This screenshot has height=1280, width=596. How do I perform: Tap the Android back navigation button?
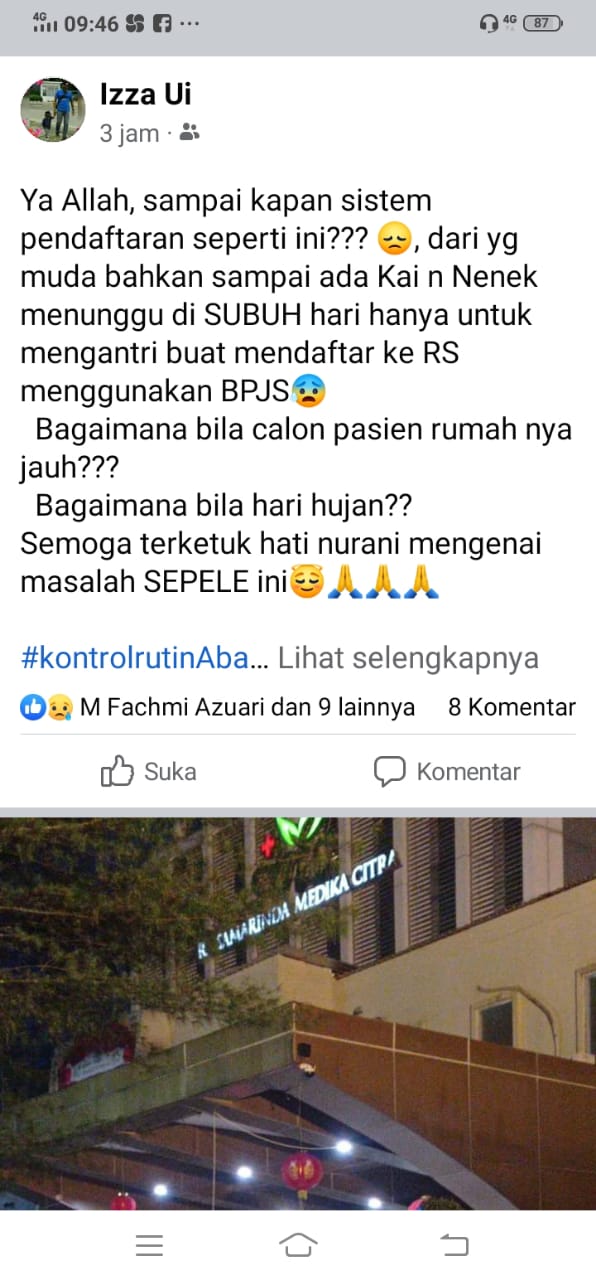453,1245
